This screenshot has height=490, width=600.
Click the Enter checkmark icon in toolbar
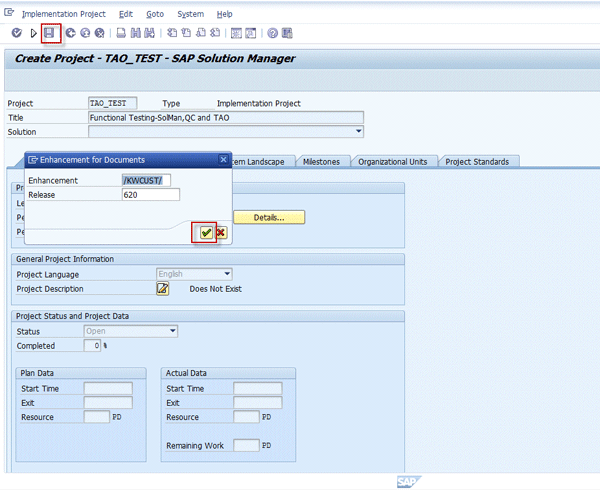click(16, 33)
